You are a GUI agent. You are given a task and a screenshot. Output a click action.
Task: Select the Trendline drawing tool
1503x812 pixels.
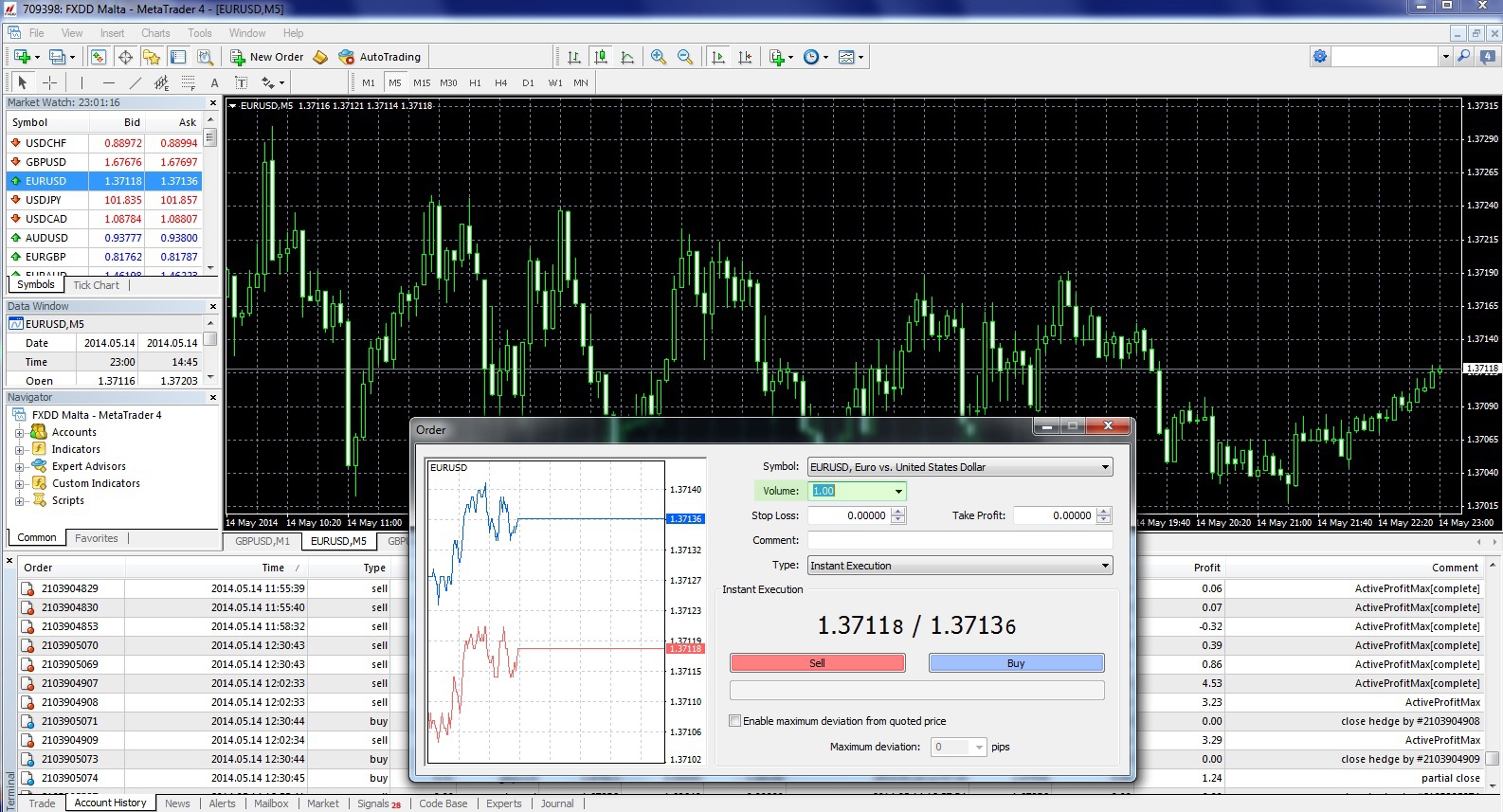[135, 82]
